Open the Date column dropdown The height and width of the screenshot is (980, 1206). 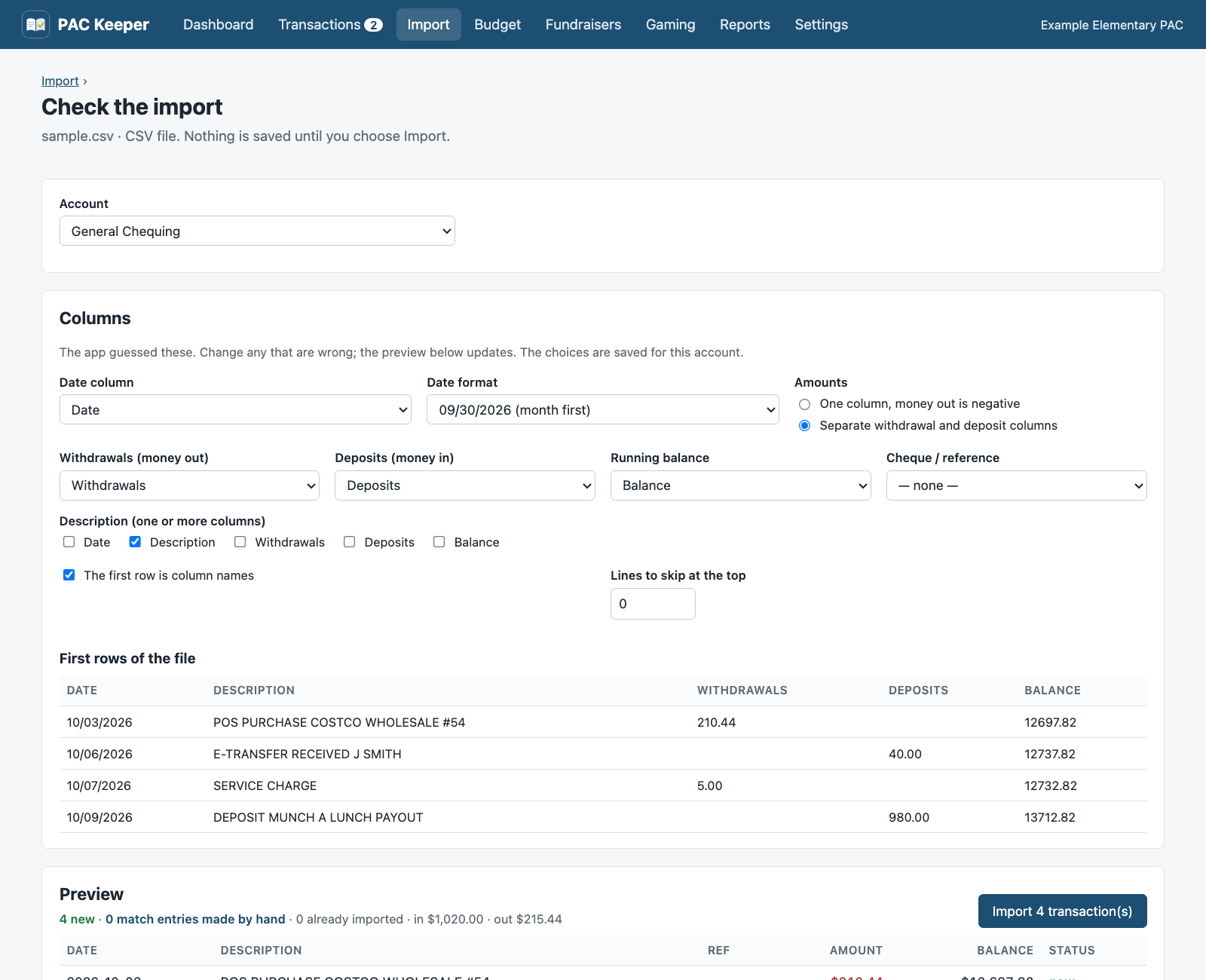tap(235, 410)
